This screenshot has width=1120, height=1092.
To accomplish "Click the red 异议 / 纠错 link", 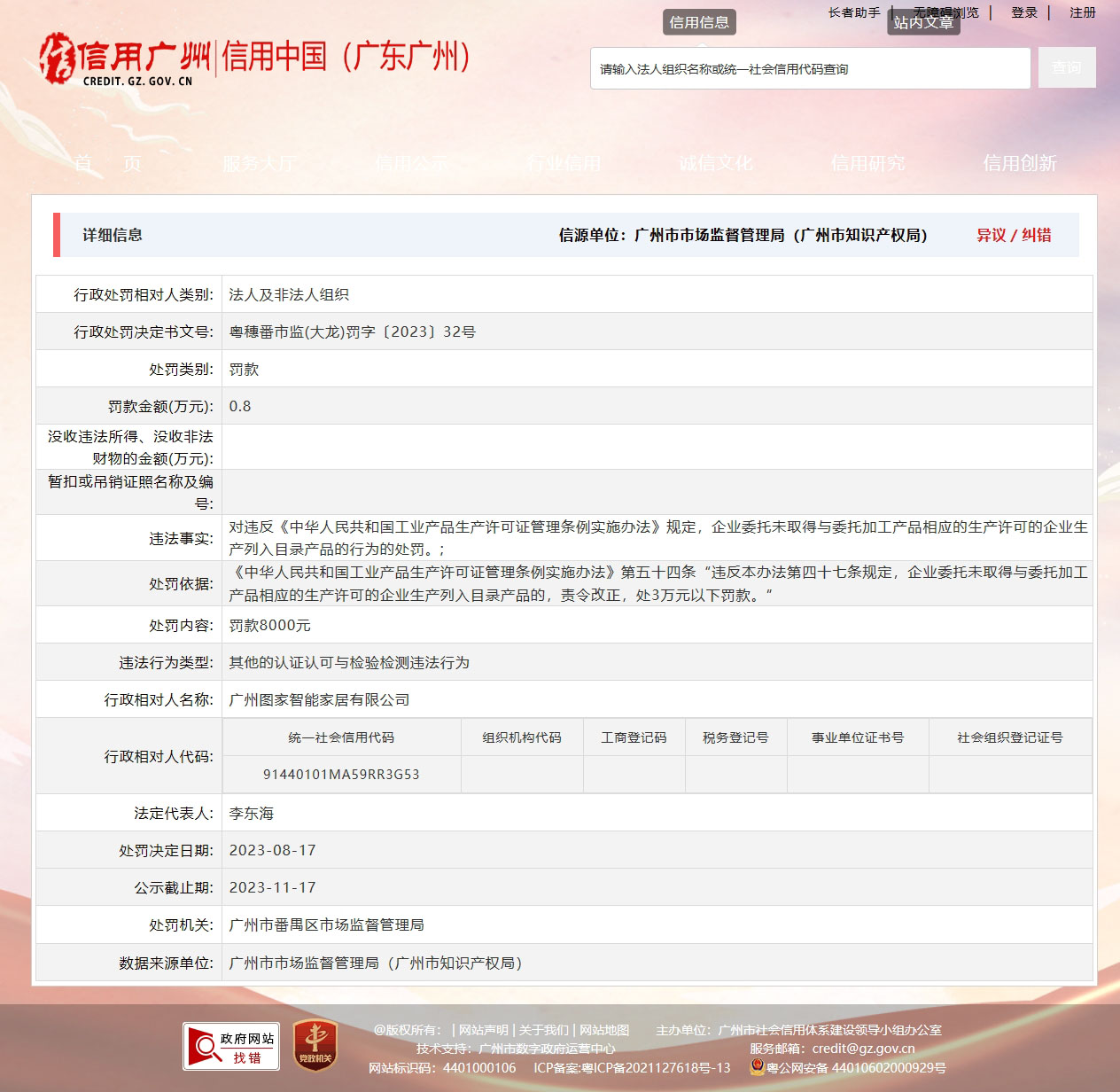I will click(1014, 235).
